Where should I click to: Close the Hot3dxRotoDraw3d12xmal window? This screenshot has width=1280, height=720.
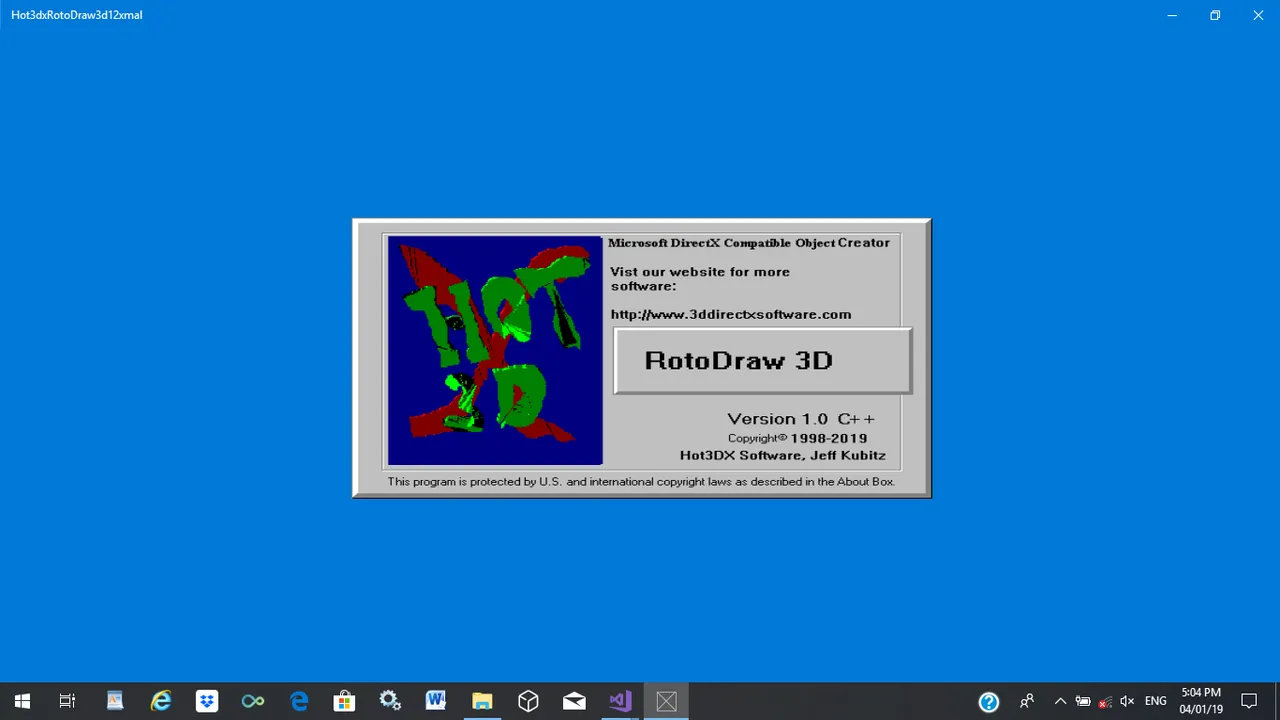point(1259,15)
